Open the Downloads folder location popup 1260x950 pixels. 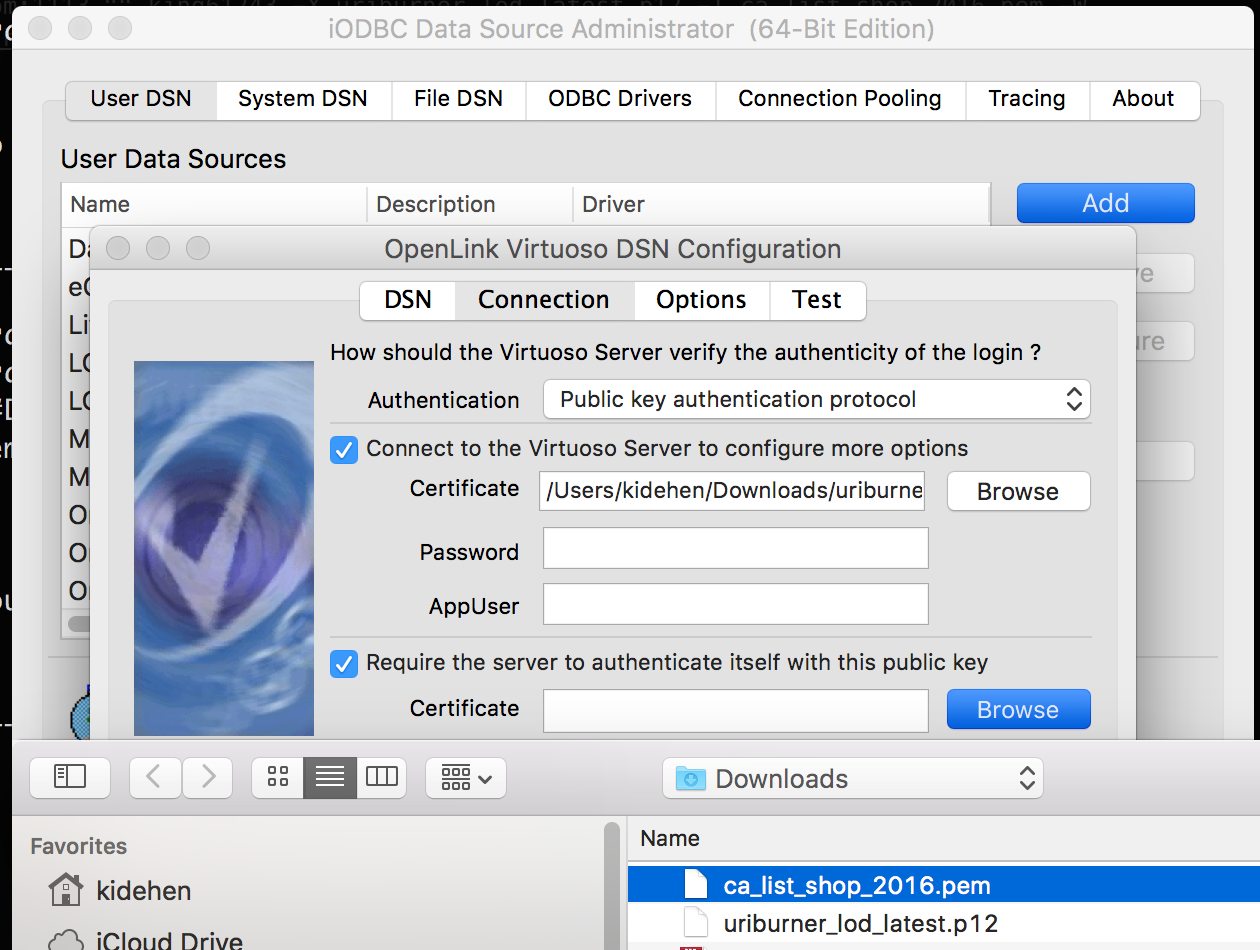point(853,778)
